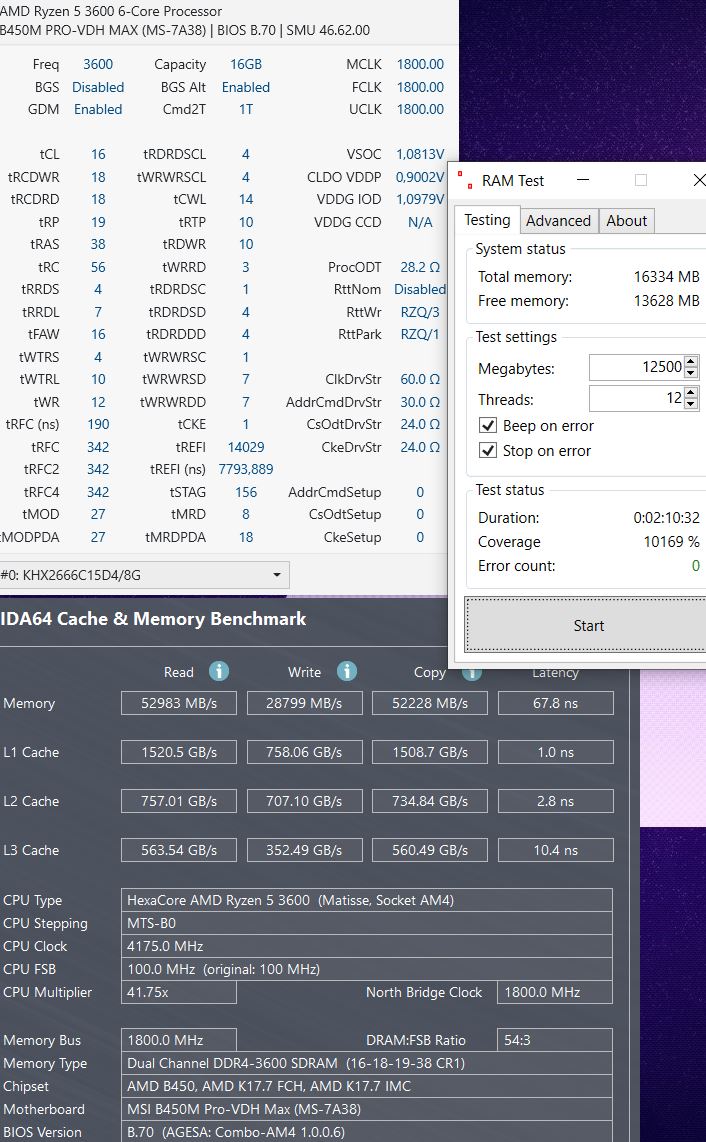Increase Megabytes with the up stepper arrow
This screenshot has height=1142, width=706.
tap(691, 361)
